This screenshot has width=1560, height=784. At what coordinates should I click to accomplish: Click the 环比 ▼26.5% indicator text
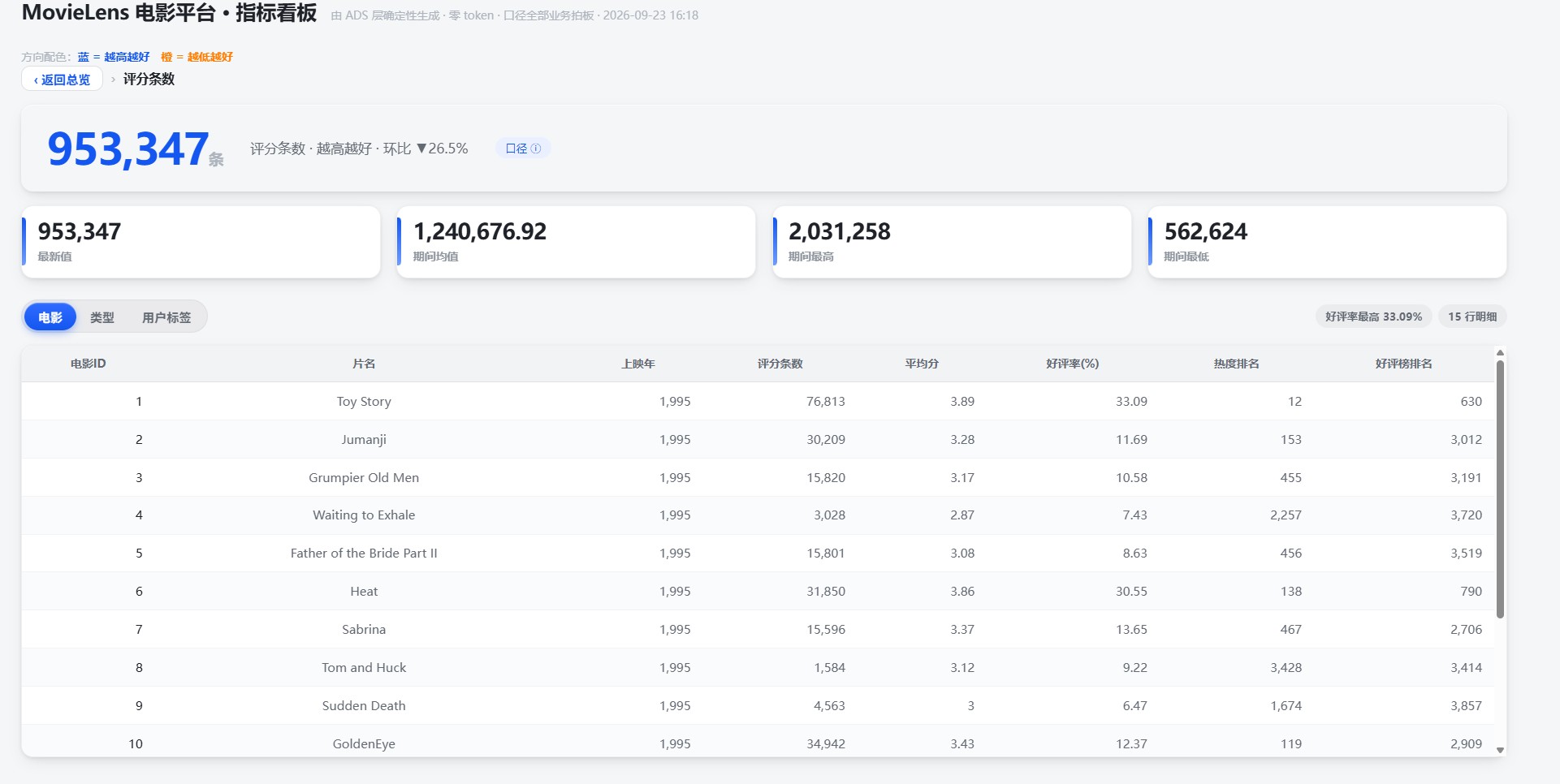[x=426, y=149]
